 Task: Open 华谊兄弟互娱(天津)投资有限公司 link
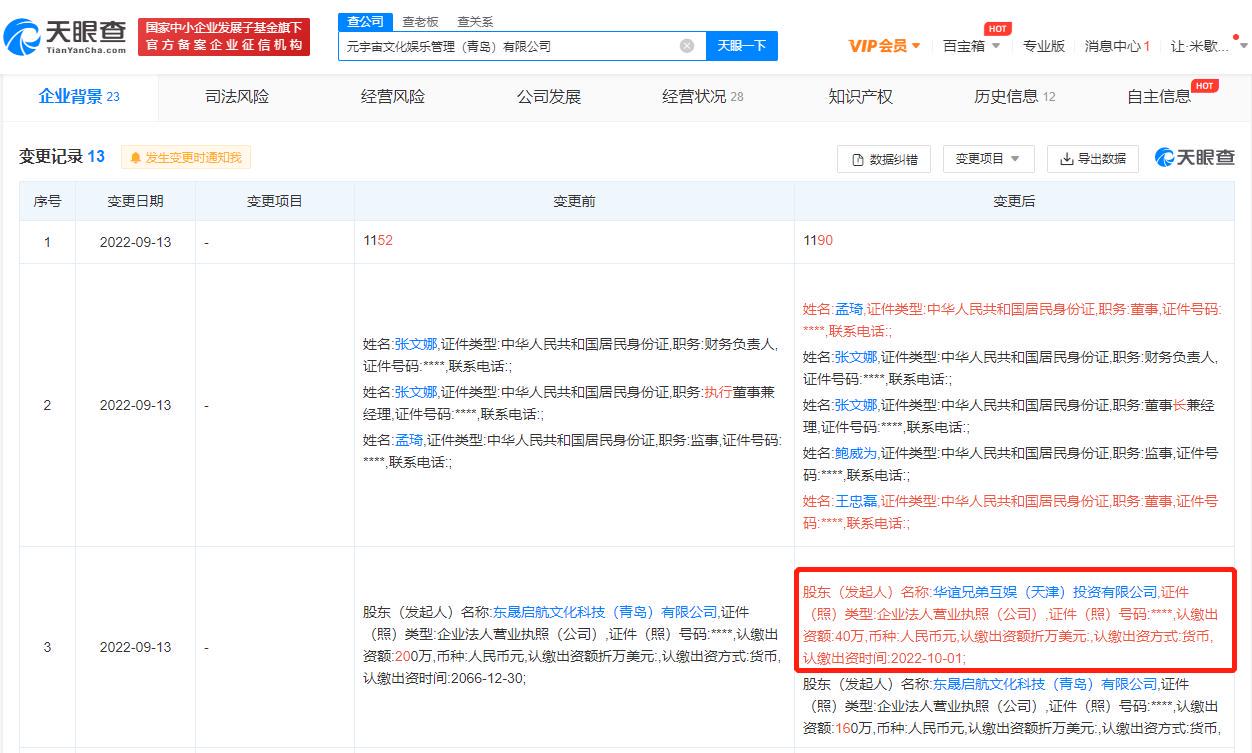pyautogui.click(x=1045, y=591)
